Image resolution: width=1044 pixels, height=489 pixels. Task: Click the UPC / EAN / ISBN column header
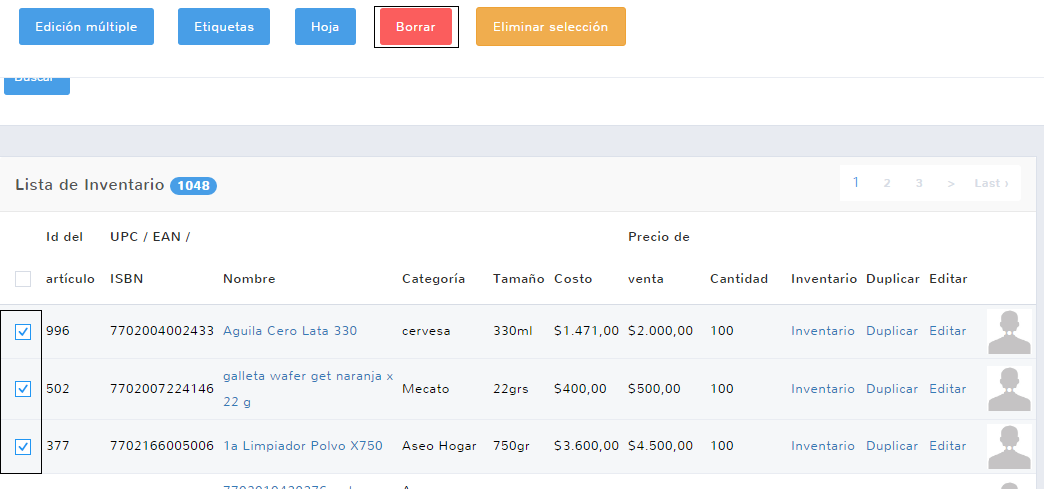point(150,258)
